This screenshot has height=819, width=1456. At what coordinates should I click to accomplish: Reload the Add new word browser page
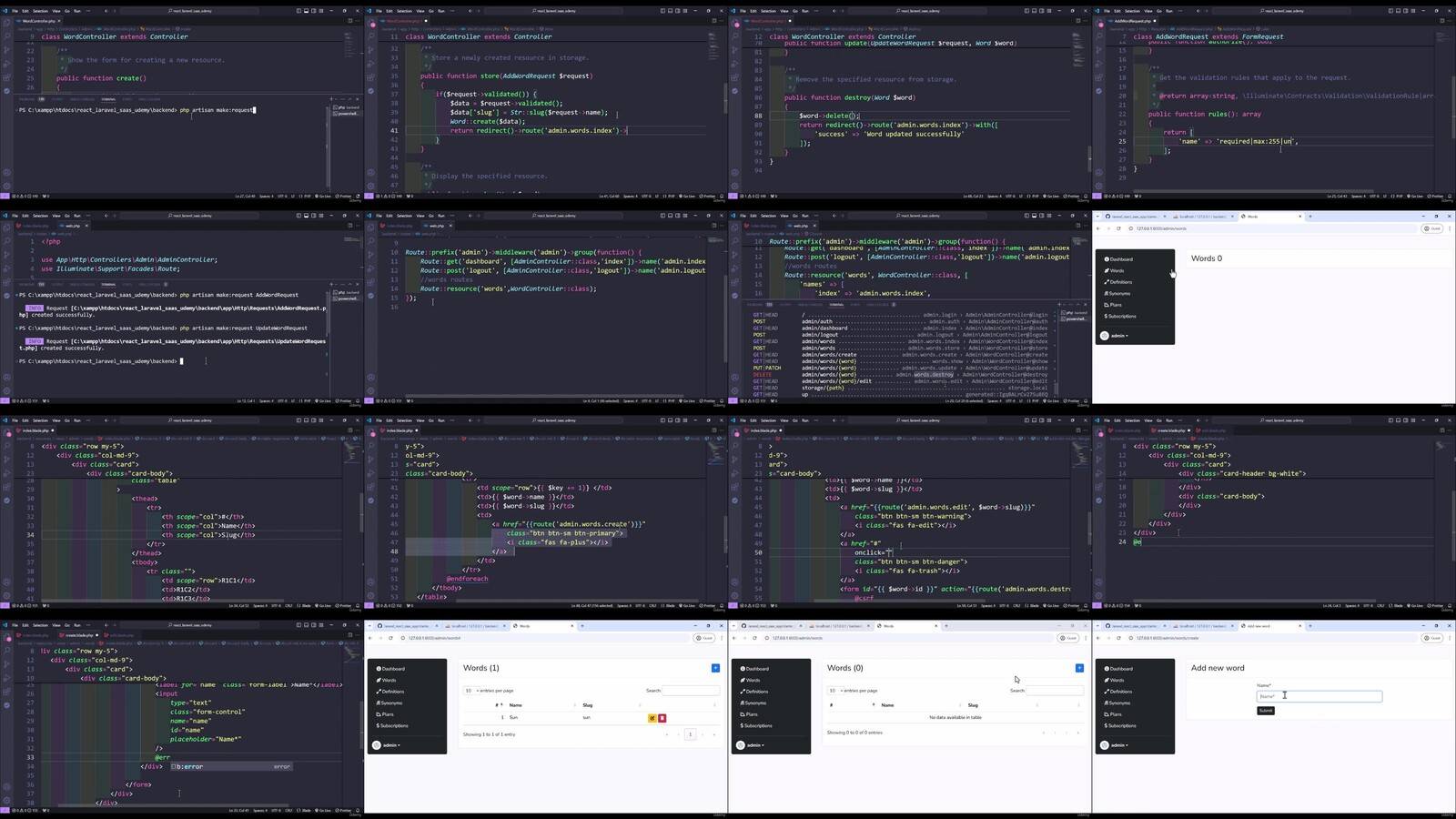point(1118,638)
